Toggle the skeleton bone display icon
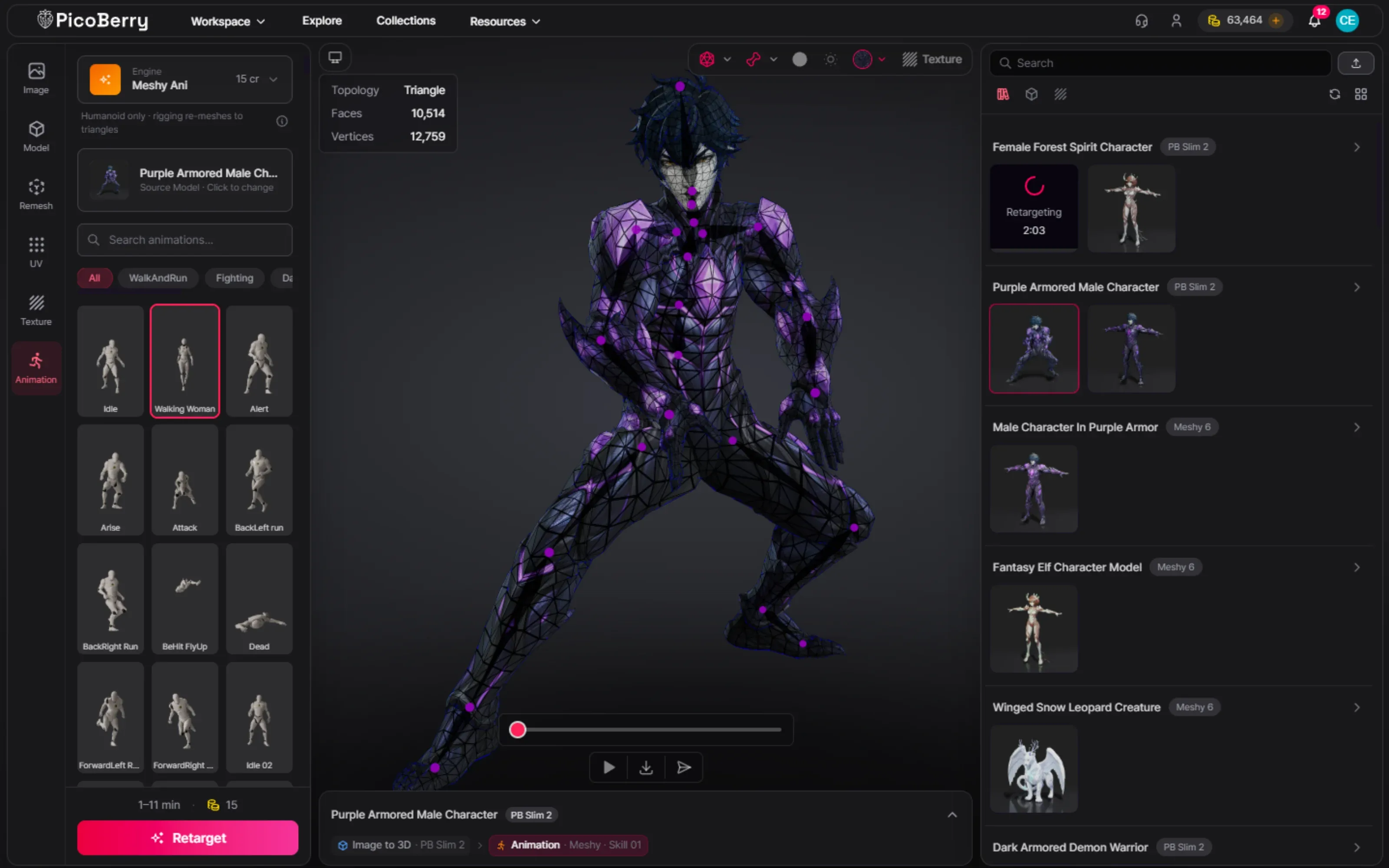This screenshot has height=868, width=1389. 753,59
